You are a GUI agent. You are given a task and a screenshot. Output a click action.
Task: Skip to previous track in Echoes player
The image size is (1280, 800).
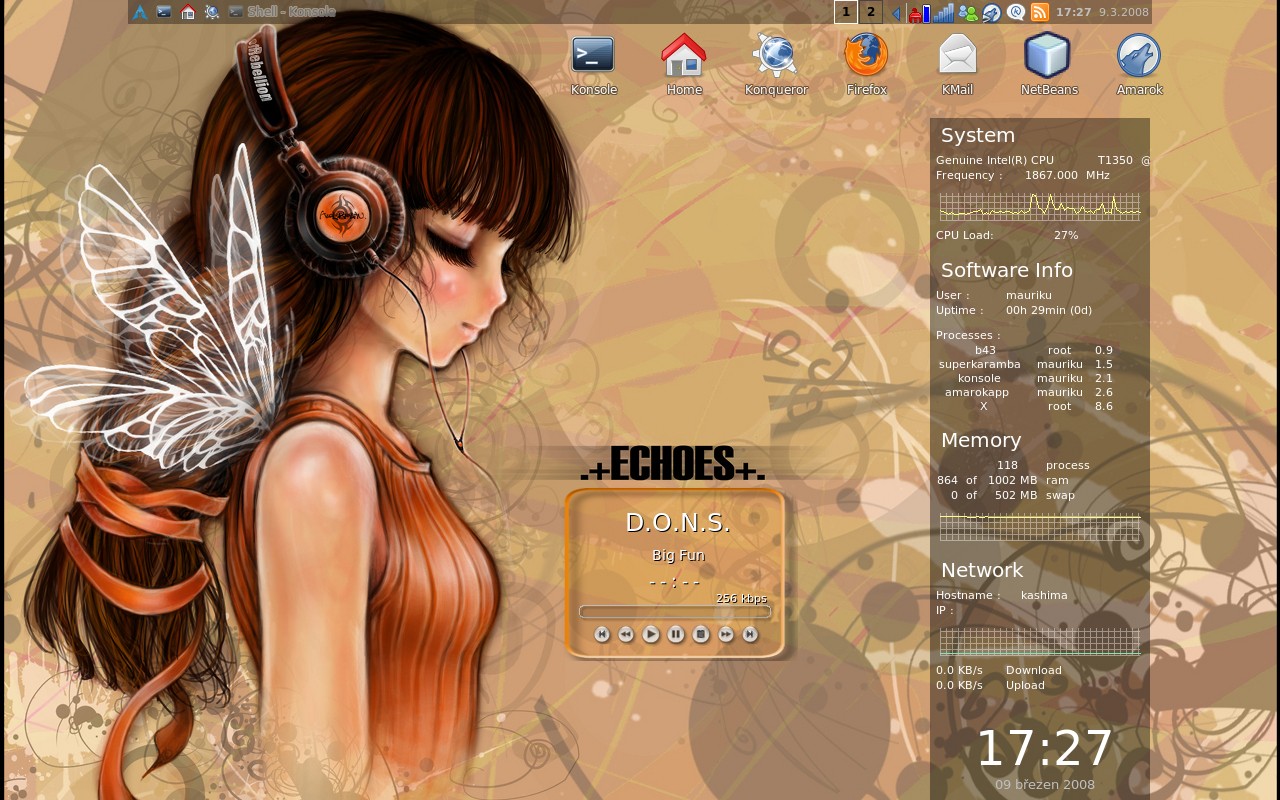(x=602, y=634)
